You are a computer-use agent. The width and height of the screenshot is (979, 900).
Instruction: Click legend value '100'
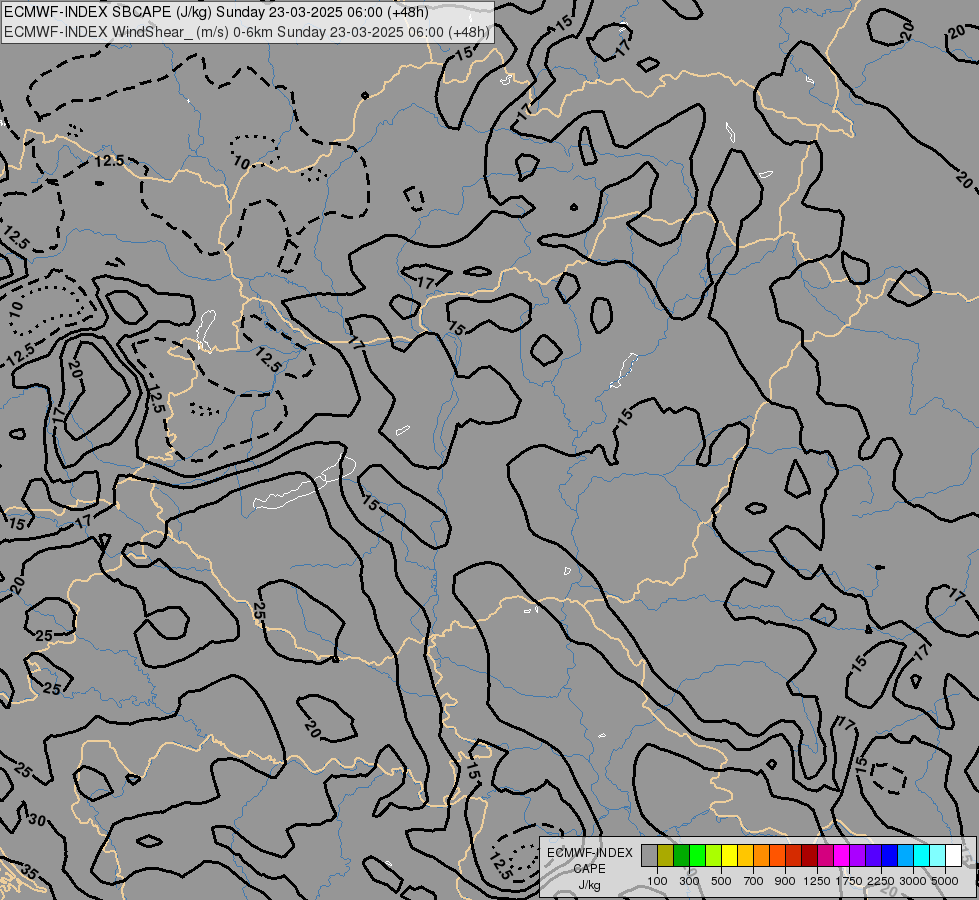pos(657,881)
